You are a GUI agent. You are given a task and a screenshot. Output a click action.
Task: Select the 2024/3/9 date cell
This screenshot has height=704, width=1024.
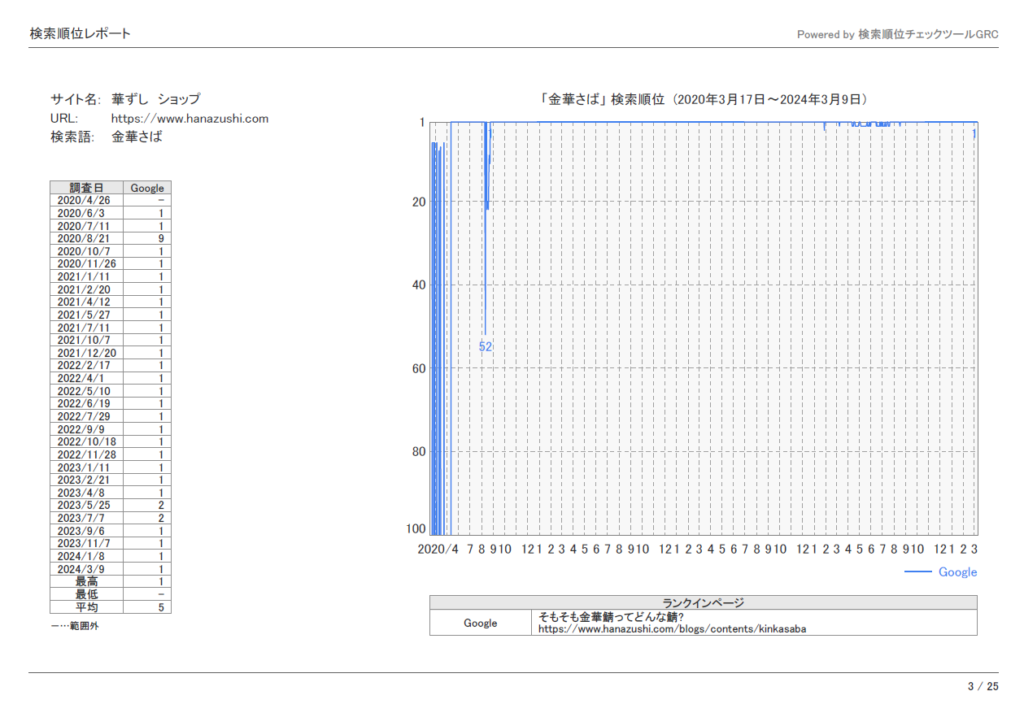click(86, 569)
